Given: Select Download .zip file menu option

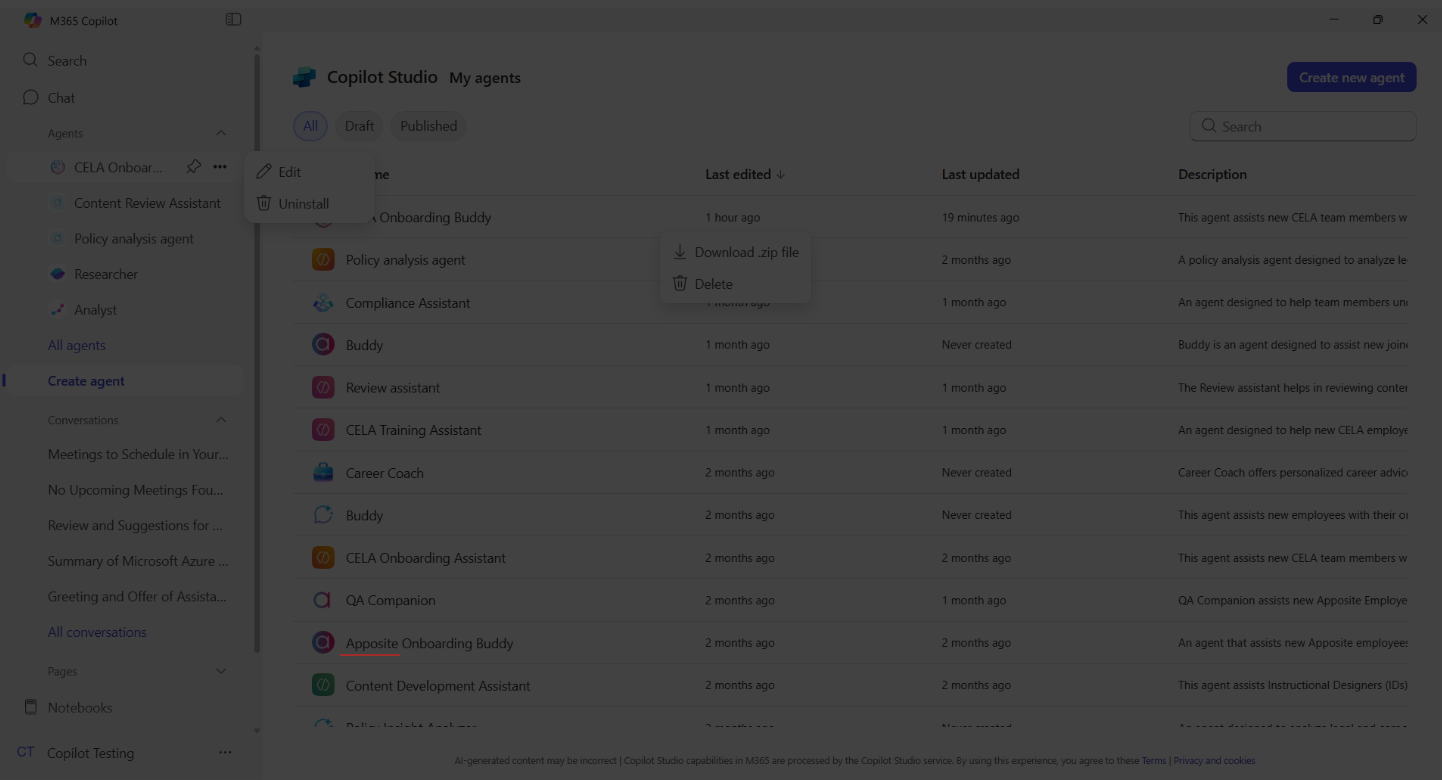Looking at the screenshot, I should [x=735, y=252].
